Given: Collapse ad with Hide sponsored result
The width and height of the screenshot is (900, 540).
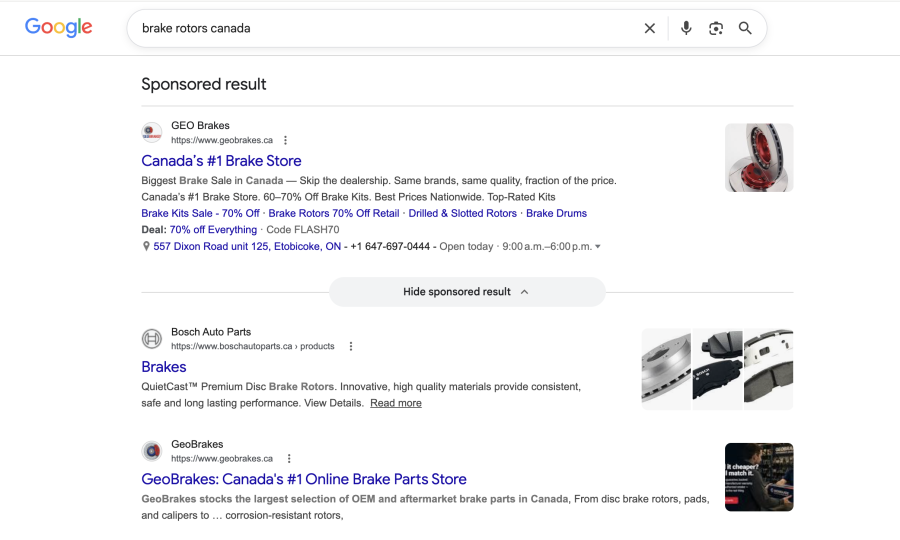Looking at the screenshot, I should coord(467,292).
